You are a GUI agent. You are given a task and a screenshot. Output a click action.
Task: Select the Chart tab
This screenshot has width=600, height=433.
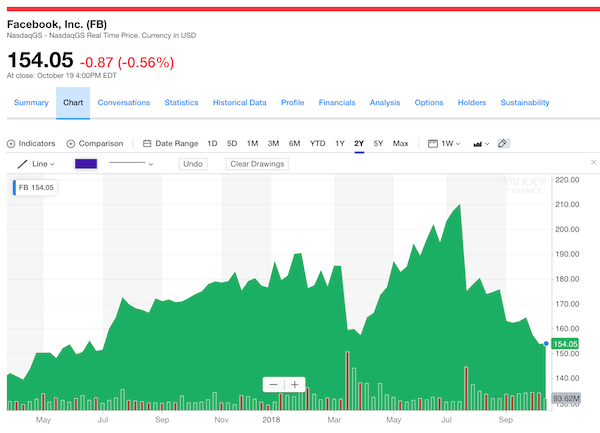73,103
